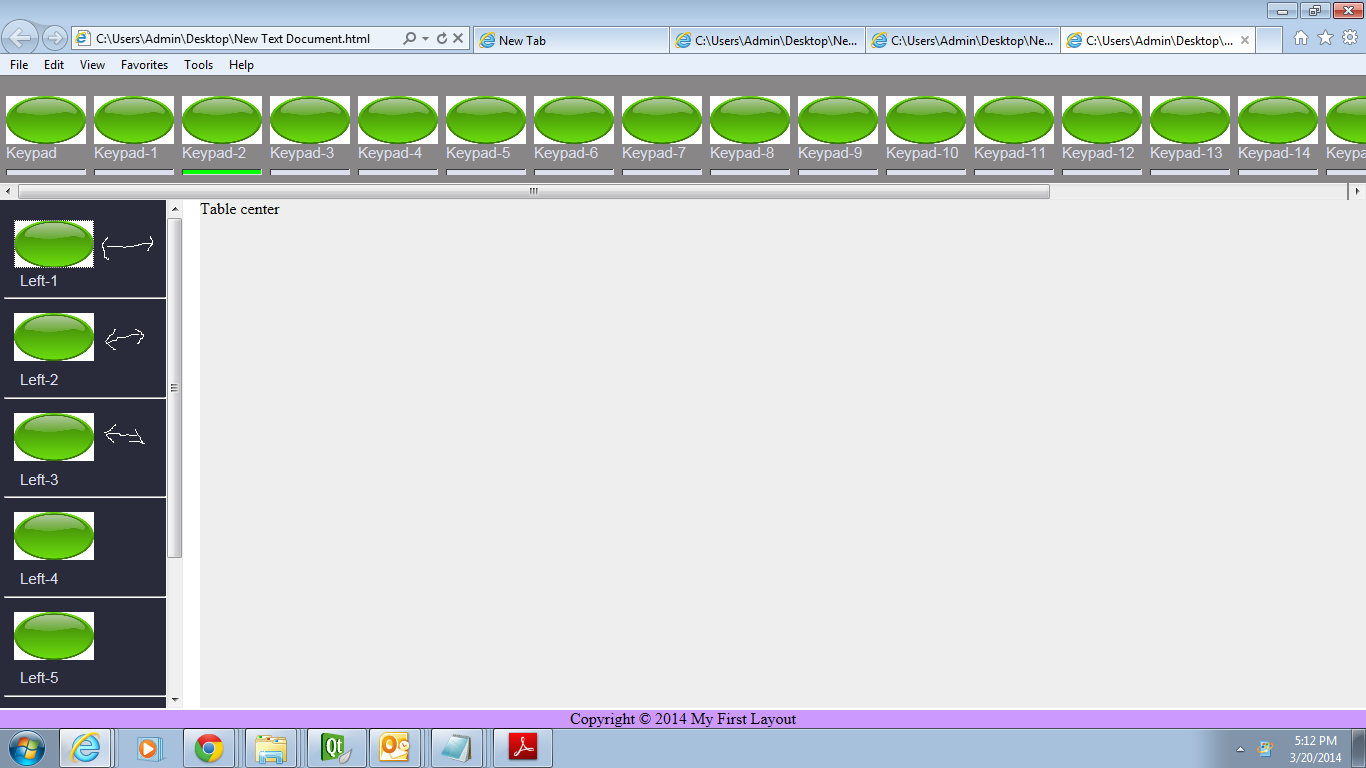Open Qt Creator from the taskbar
This screenshot has height=768, width=1366.
(x=334, y=748)
